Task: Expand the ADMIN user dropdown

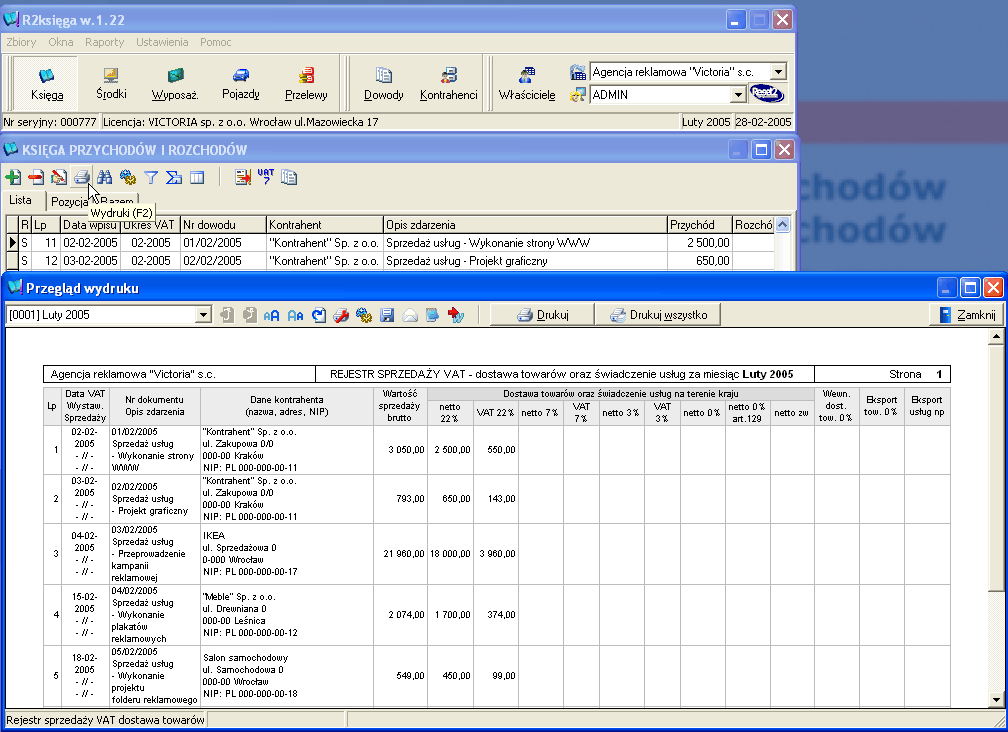Action: (738, 94)
